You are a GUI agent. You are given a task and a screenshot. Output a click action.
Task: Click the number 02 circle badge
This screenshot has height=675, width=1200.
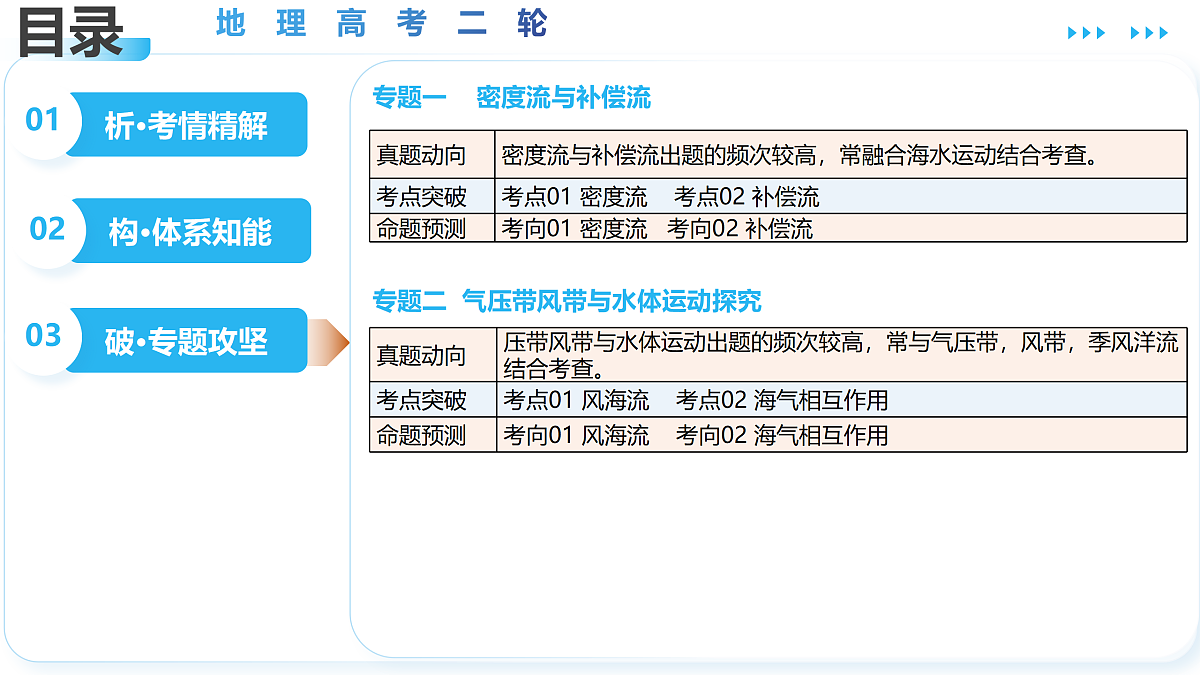click(x=47, y=229)
